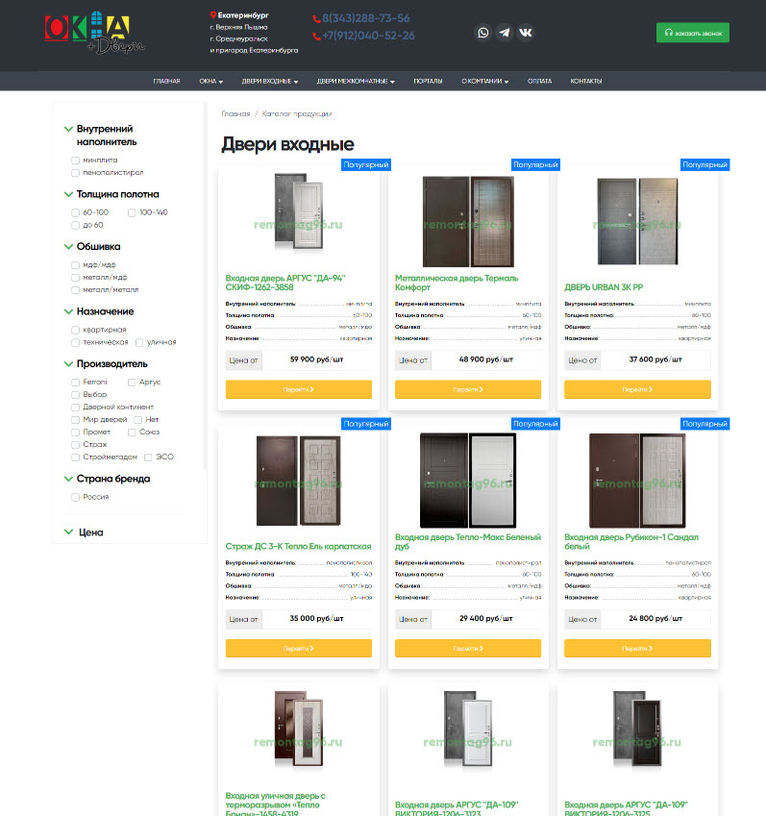Viewport: 766px width, 816px height.
Task: Click the 24 800 руб/шт price
Action: coord(656,619)
